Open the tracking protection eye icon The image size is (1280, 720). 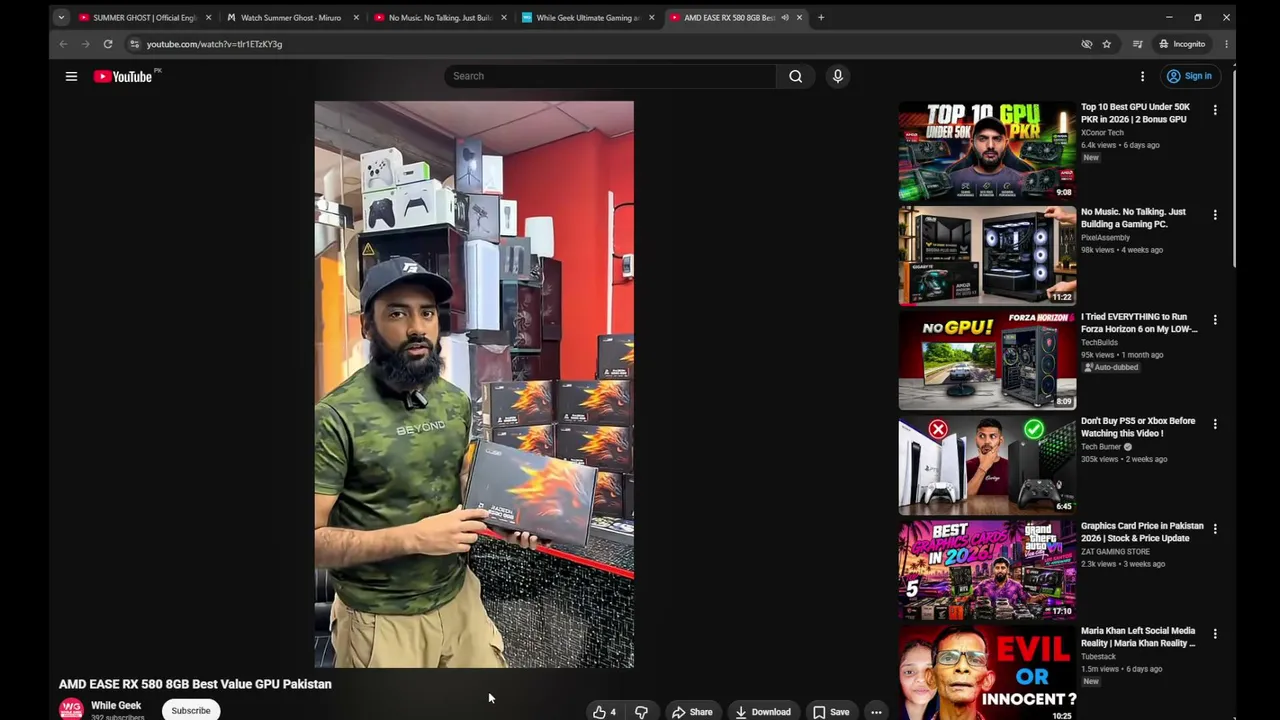pos(1086,44)
